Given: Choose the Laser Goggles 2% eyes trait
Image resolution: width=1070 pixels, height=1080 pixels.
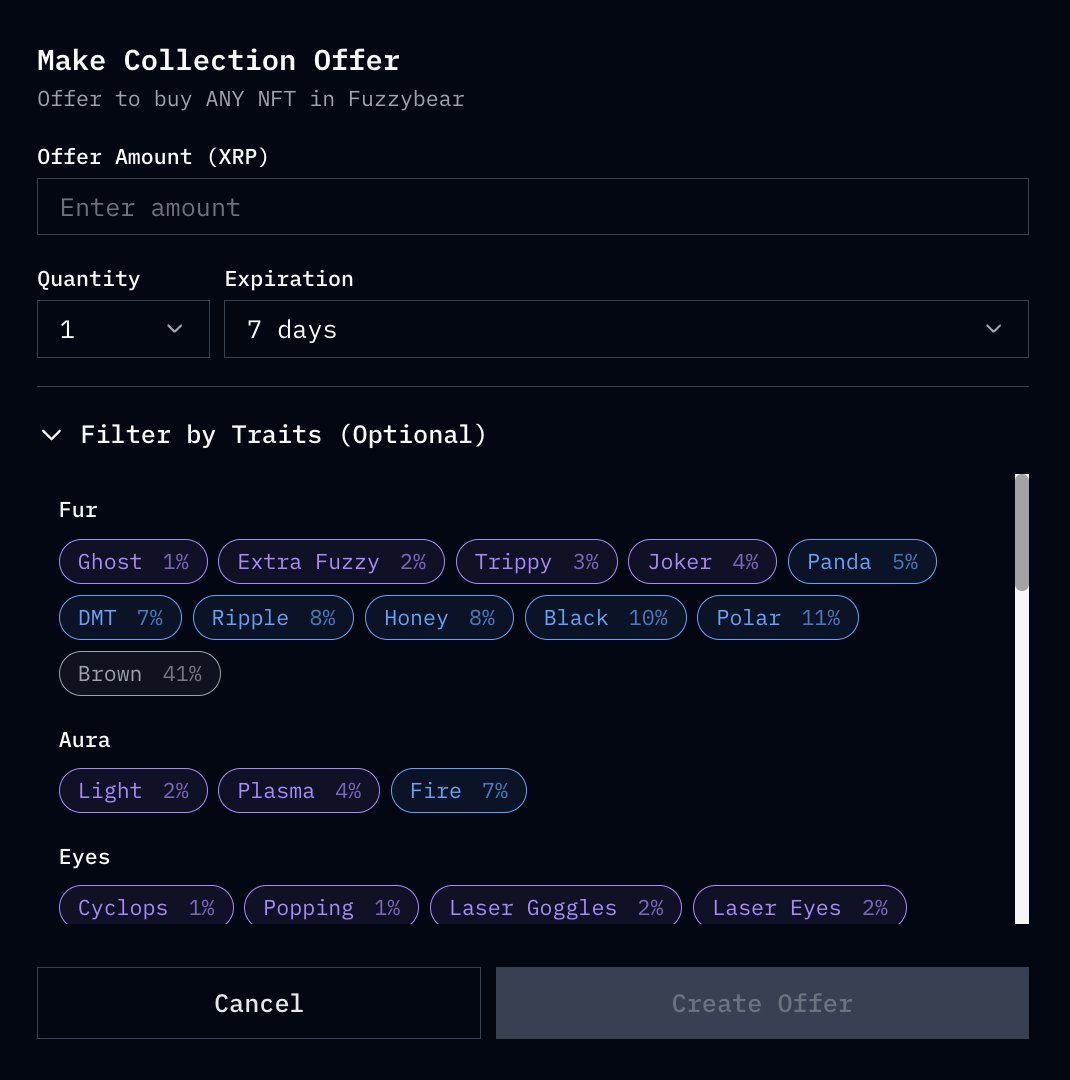Looking at the screenshot, I should click(556, 905).
